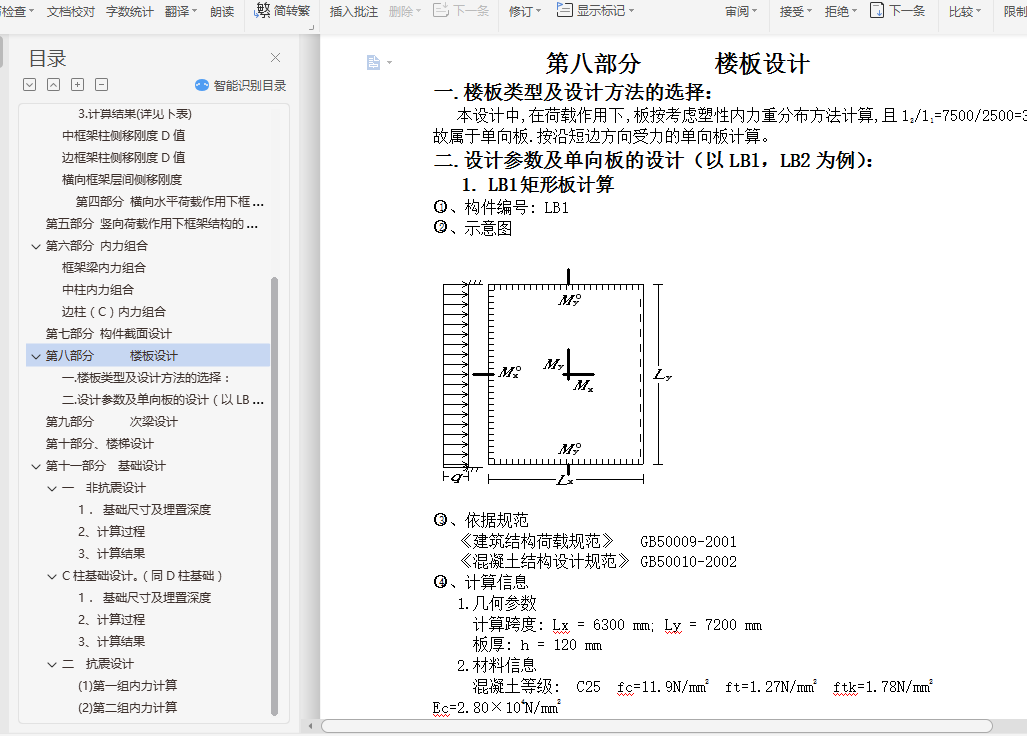Click the 显示标记 markup icon
This screenshot has height=736, width=1027.
[x=564, y=10]
